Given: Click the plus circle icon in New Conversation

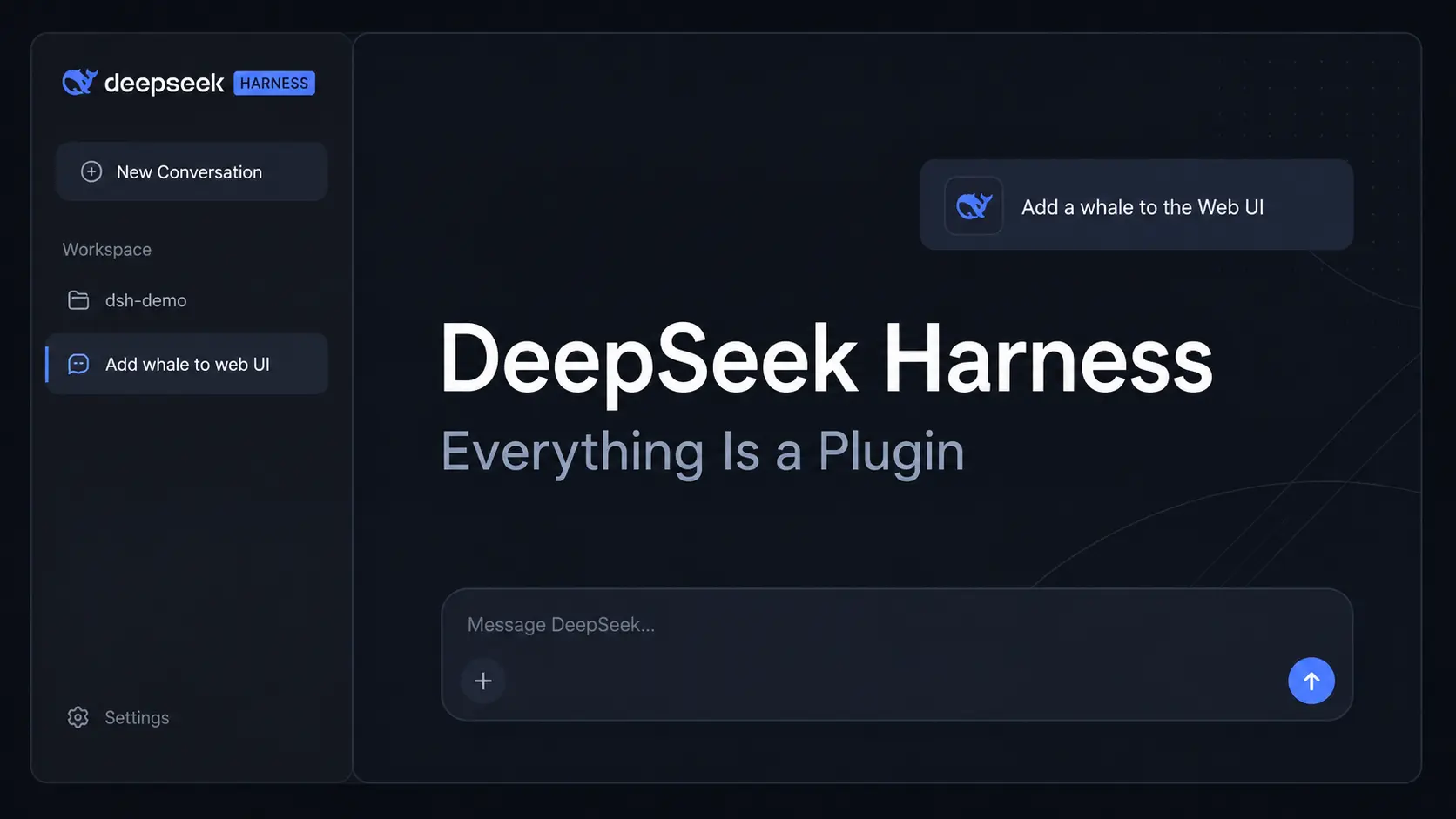Looking at the screenshot, I should click(91, 171).
